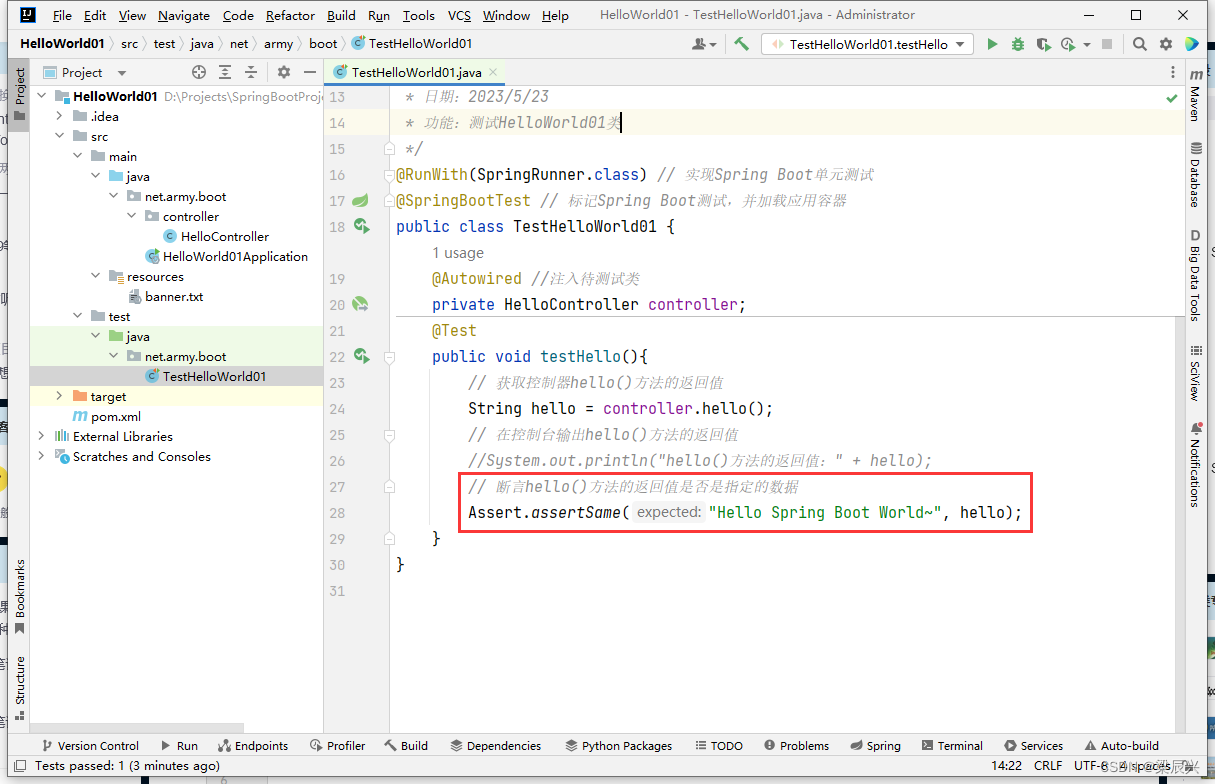Expand the .idea folder
The image size is (1215, 784).
(x=60, y=117)
